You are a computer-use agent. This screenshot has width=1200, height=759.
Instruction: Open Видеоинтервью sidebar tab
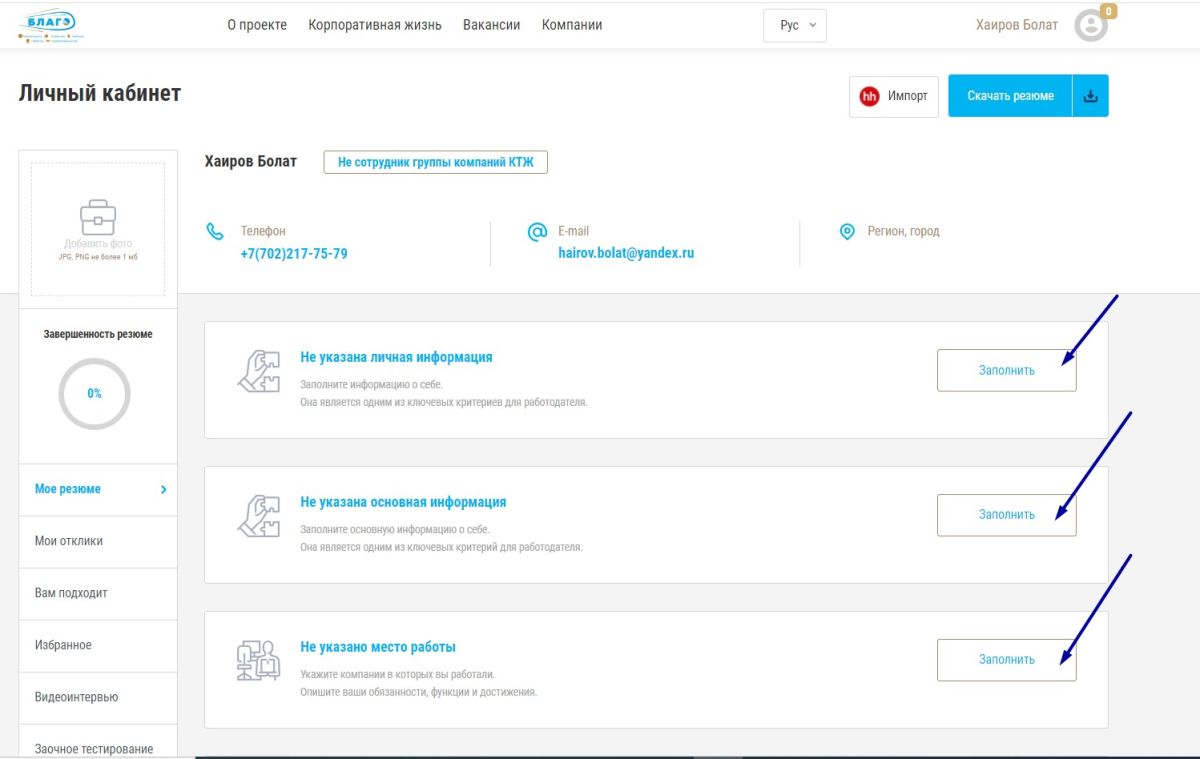click(x=98, y=698)
